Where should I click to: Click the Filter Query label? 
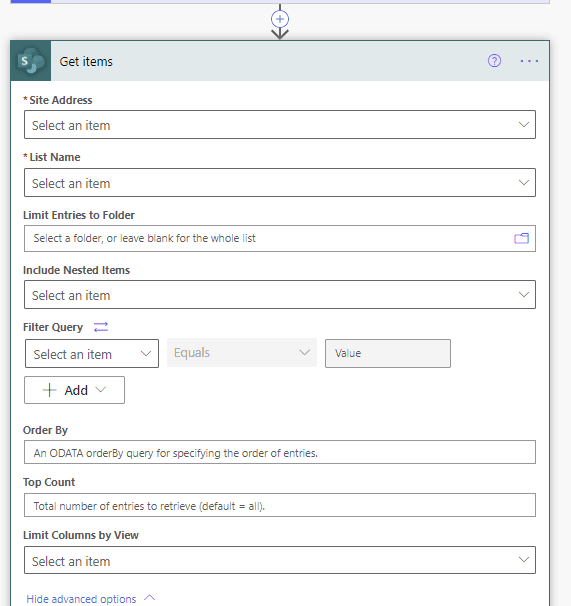pyautogui.click(x=53, y=327)
